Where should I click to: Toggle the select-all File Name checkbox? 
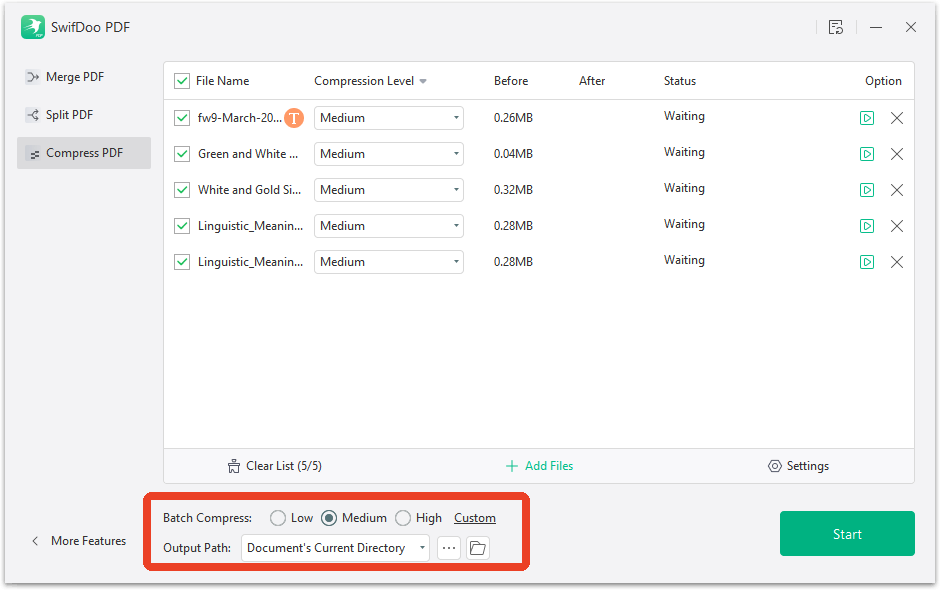[182, 81]
